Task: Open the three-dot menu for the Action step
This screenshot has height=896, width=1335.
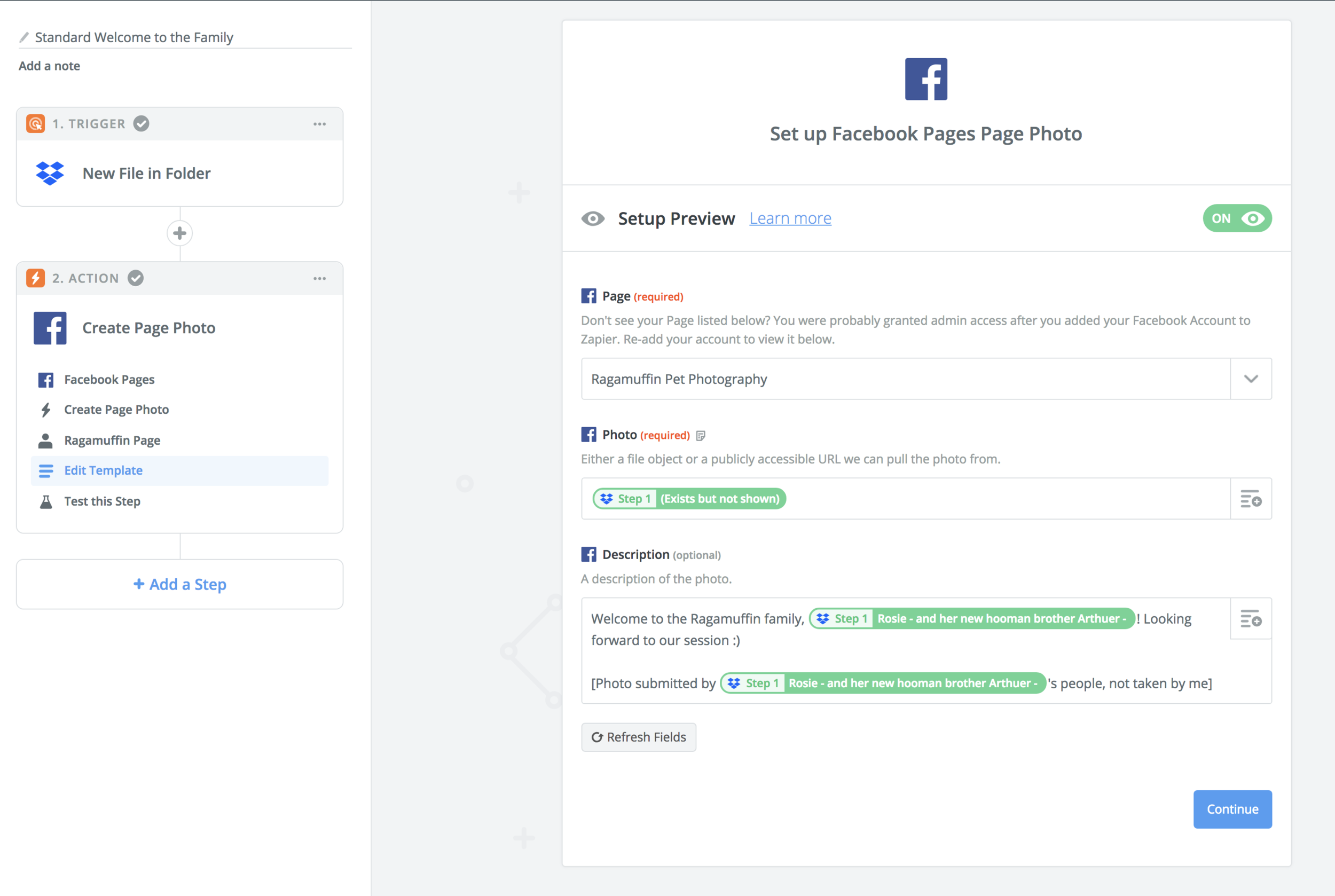Action: click(319, 278)
